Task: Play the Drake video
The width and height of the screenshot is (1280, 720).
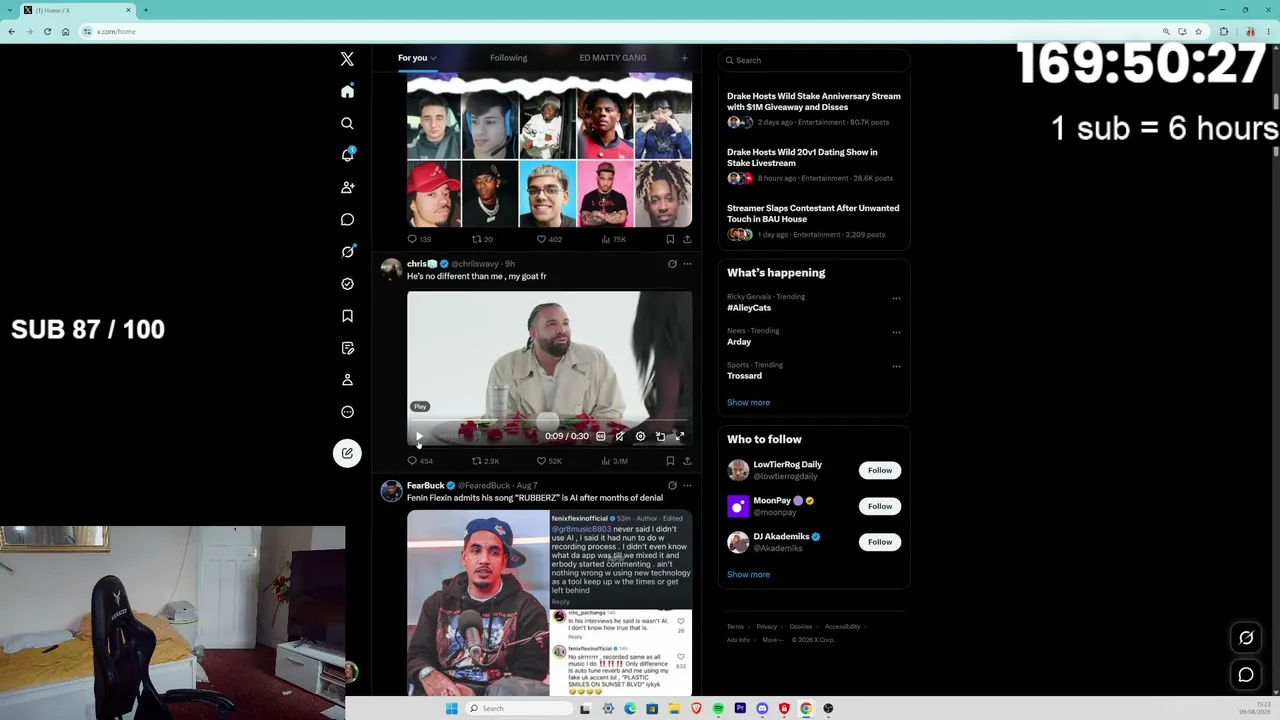Action: pos(419,436)
